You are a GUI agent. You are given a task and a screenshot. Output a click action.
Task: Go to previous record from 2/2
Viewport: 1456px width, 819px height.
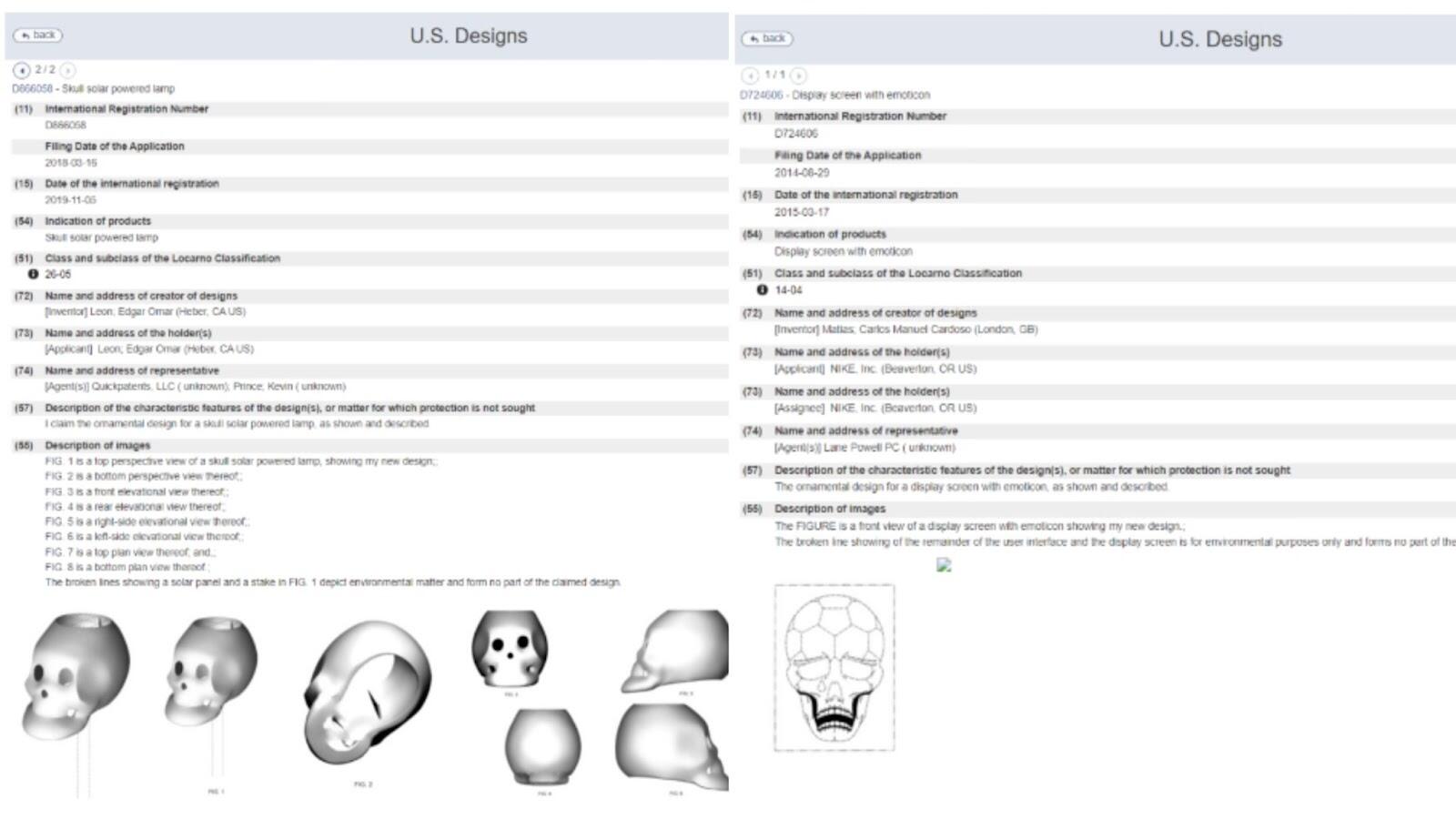(21, 70)
